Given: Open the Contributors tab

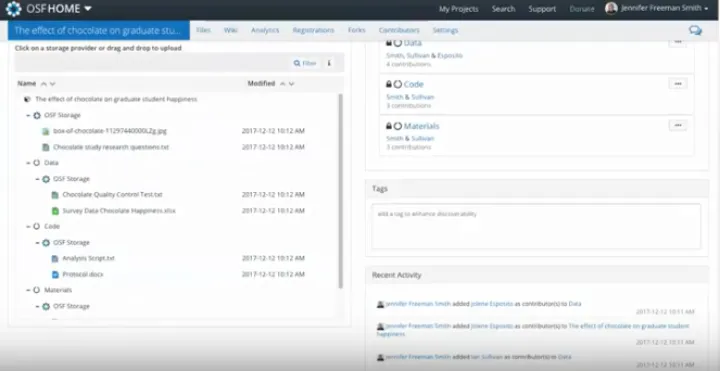Looking at the screenshot, I should (x=399, y=30).
